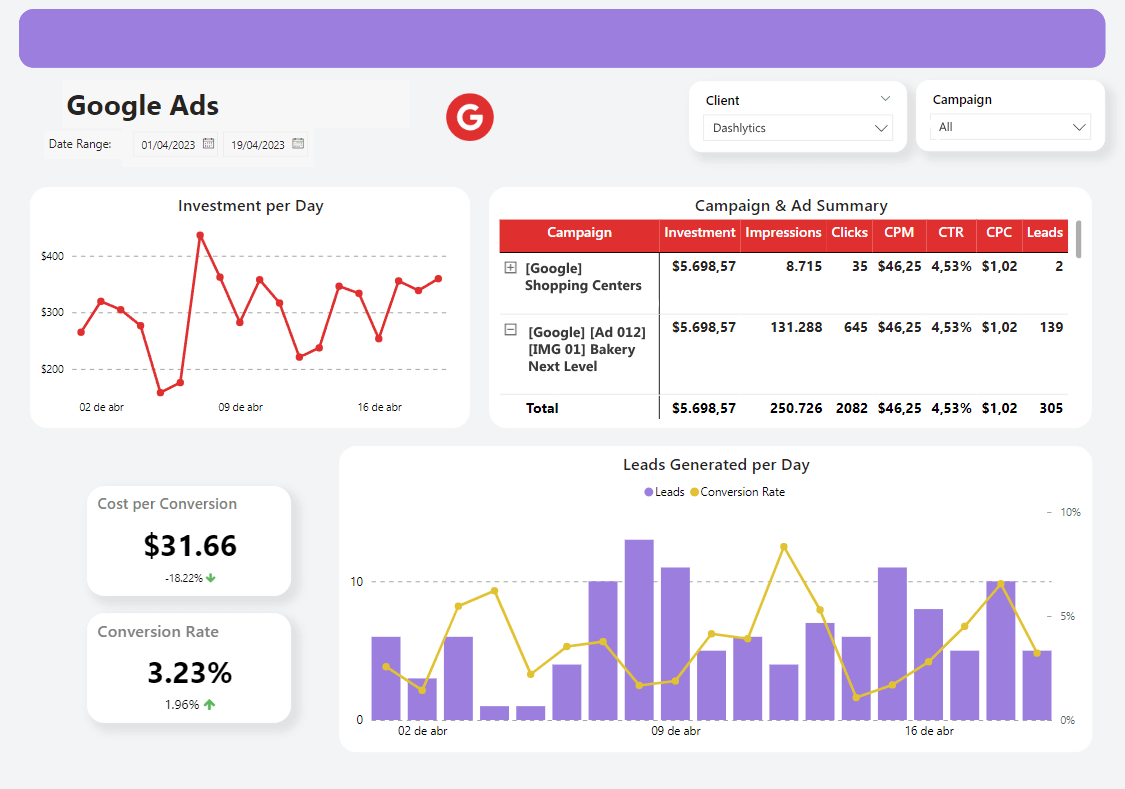Click the Date Range label
Viewport: 1125px width, 789px height.
[80, 143]
